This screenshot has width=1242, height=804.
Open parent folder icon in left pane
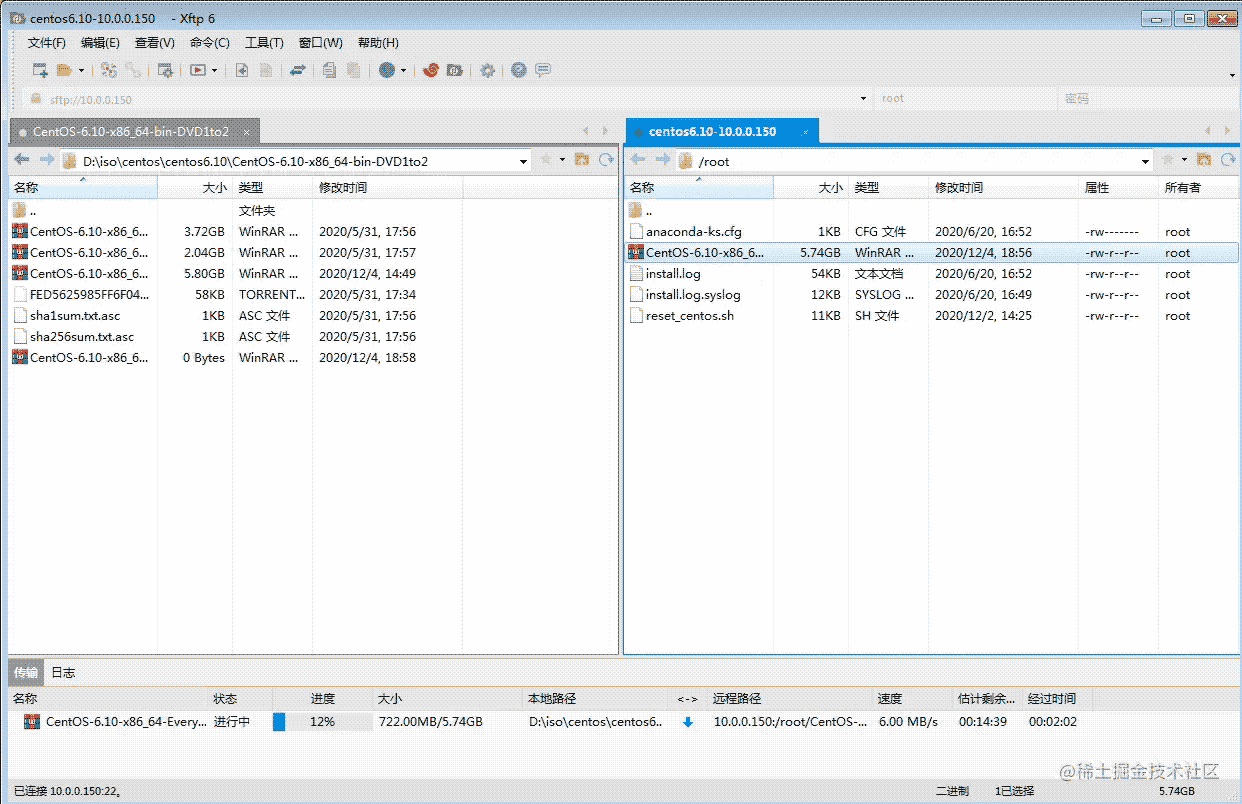click(x=582, y=160)
